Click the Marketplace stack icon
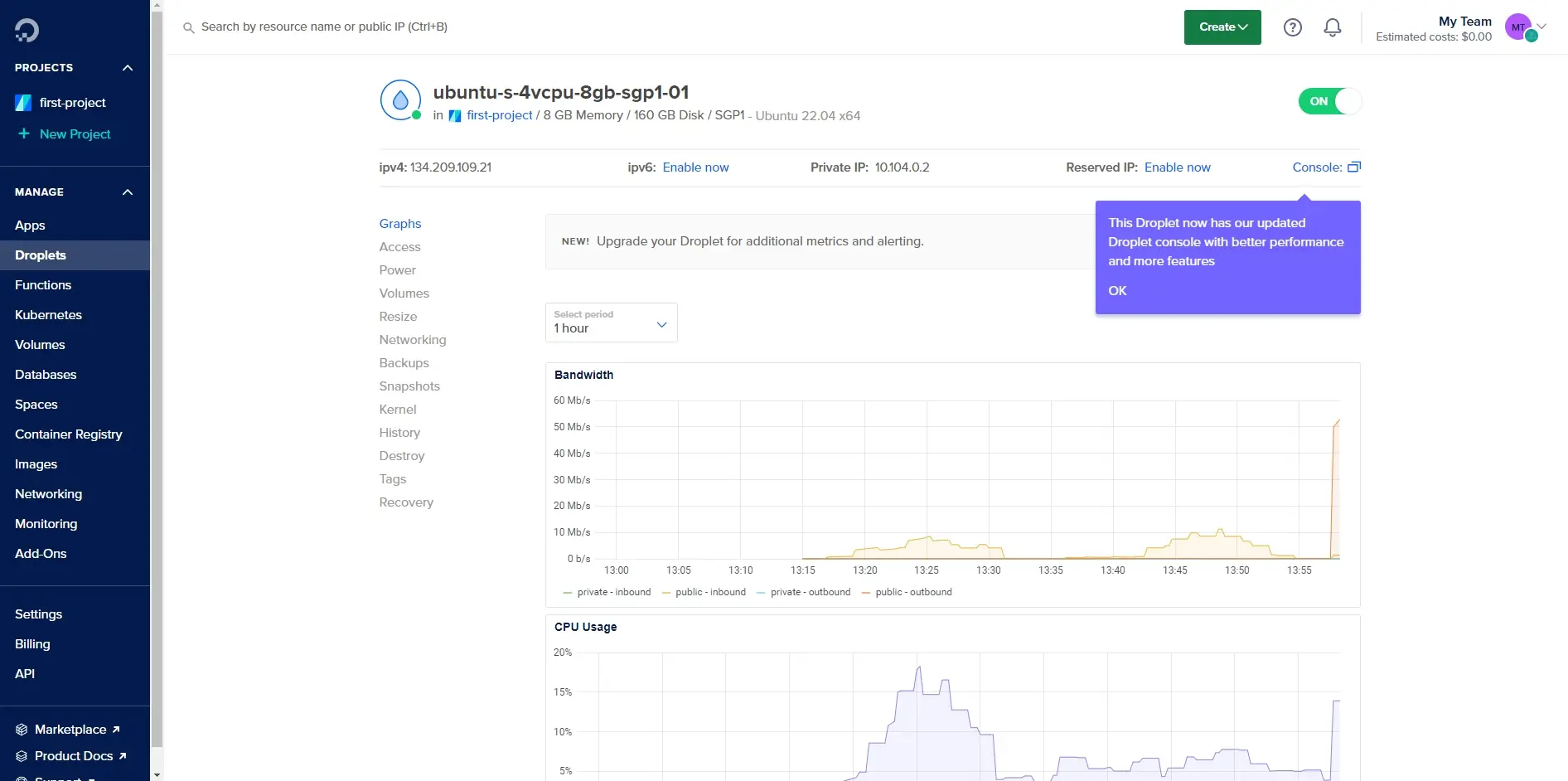The image size is (1568, 781). 22,730
